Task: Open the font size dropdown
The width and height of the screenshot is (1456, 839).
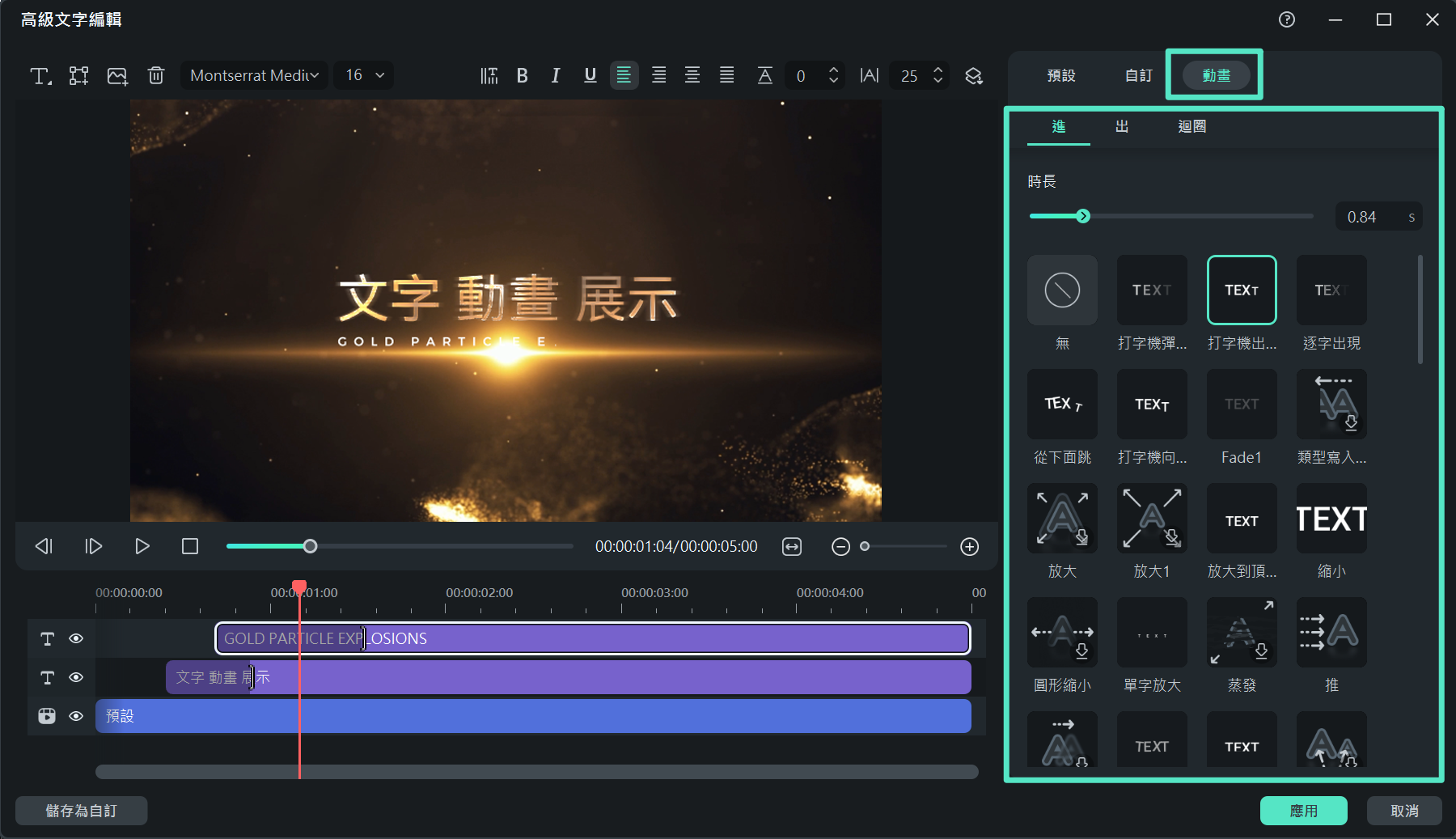Action: (x=364, y=75)
